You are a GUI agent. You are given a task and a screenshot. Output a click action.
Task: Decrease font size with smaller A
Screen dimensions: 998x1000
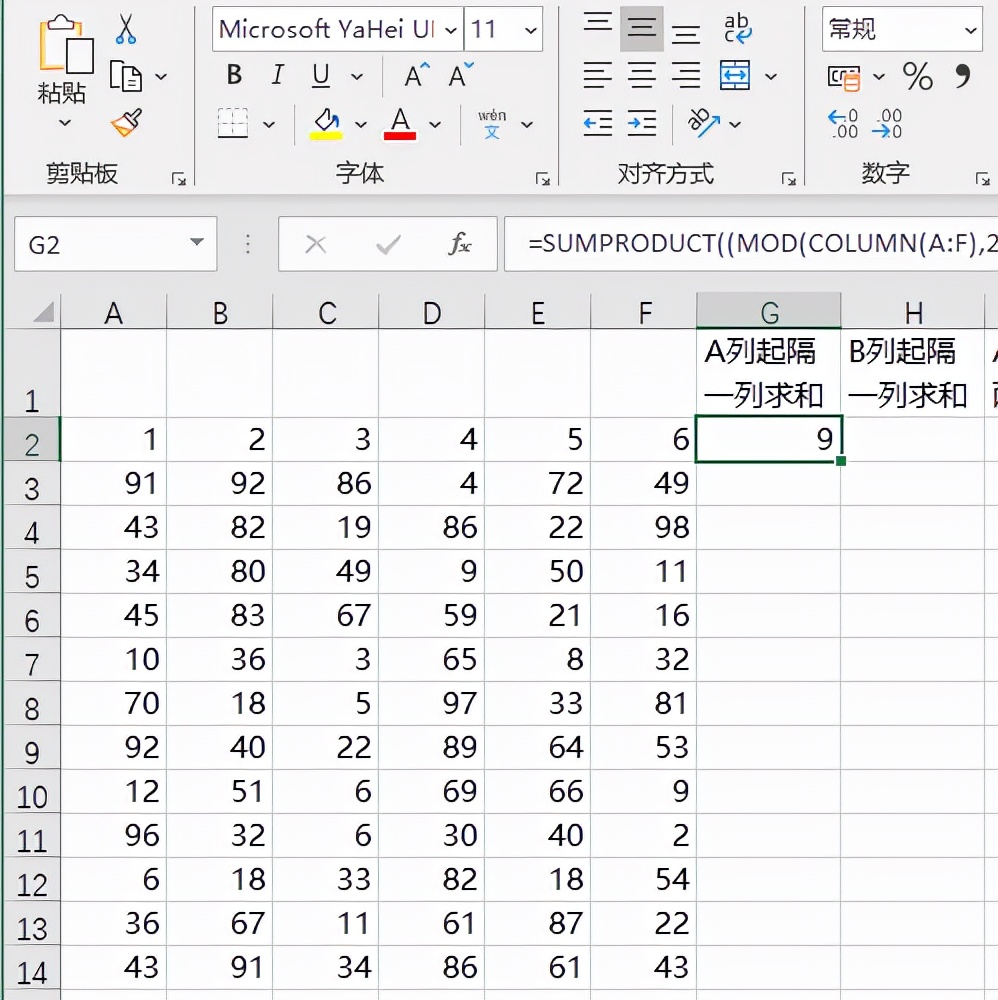(460, 75)
